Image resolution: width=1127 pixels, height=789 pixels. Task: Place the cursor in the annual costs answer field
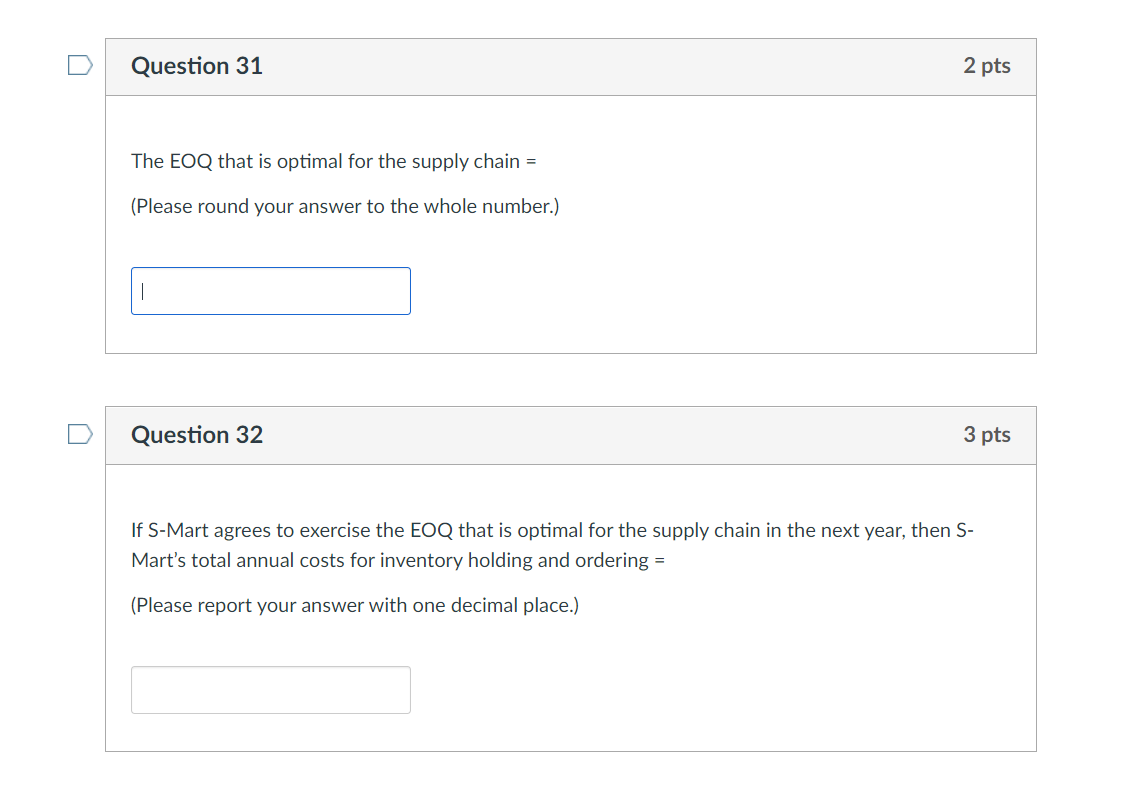tap(270, 689)
